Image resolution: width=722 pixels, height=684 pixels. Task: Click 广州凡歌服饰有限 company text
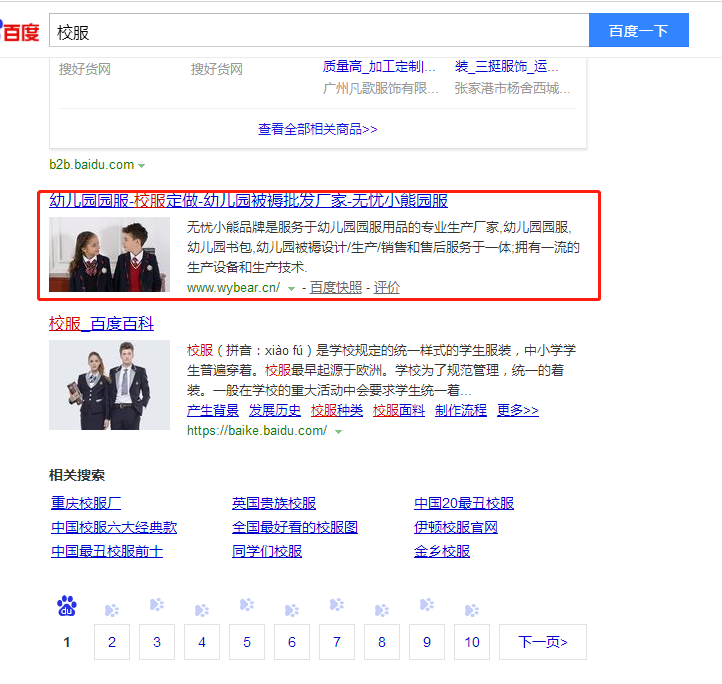pos(380,88)
